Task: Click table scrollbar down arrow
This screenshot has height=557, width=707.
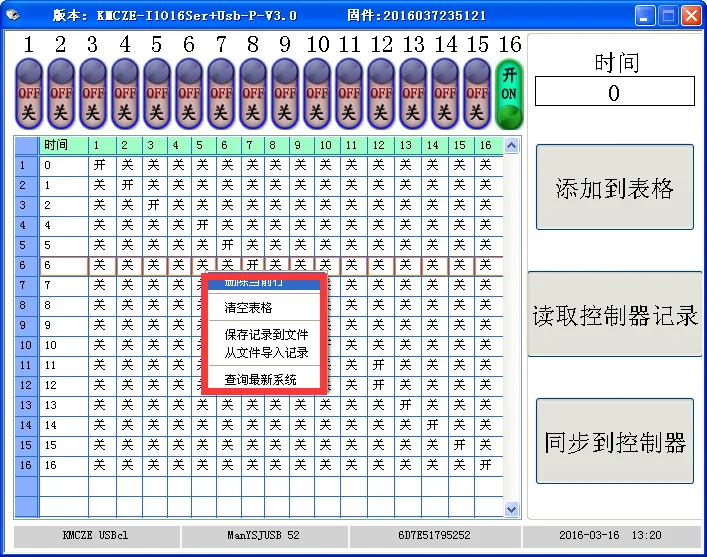Action: [511, 509]
